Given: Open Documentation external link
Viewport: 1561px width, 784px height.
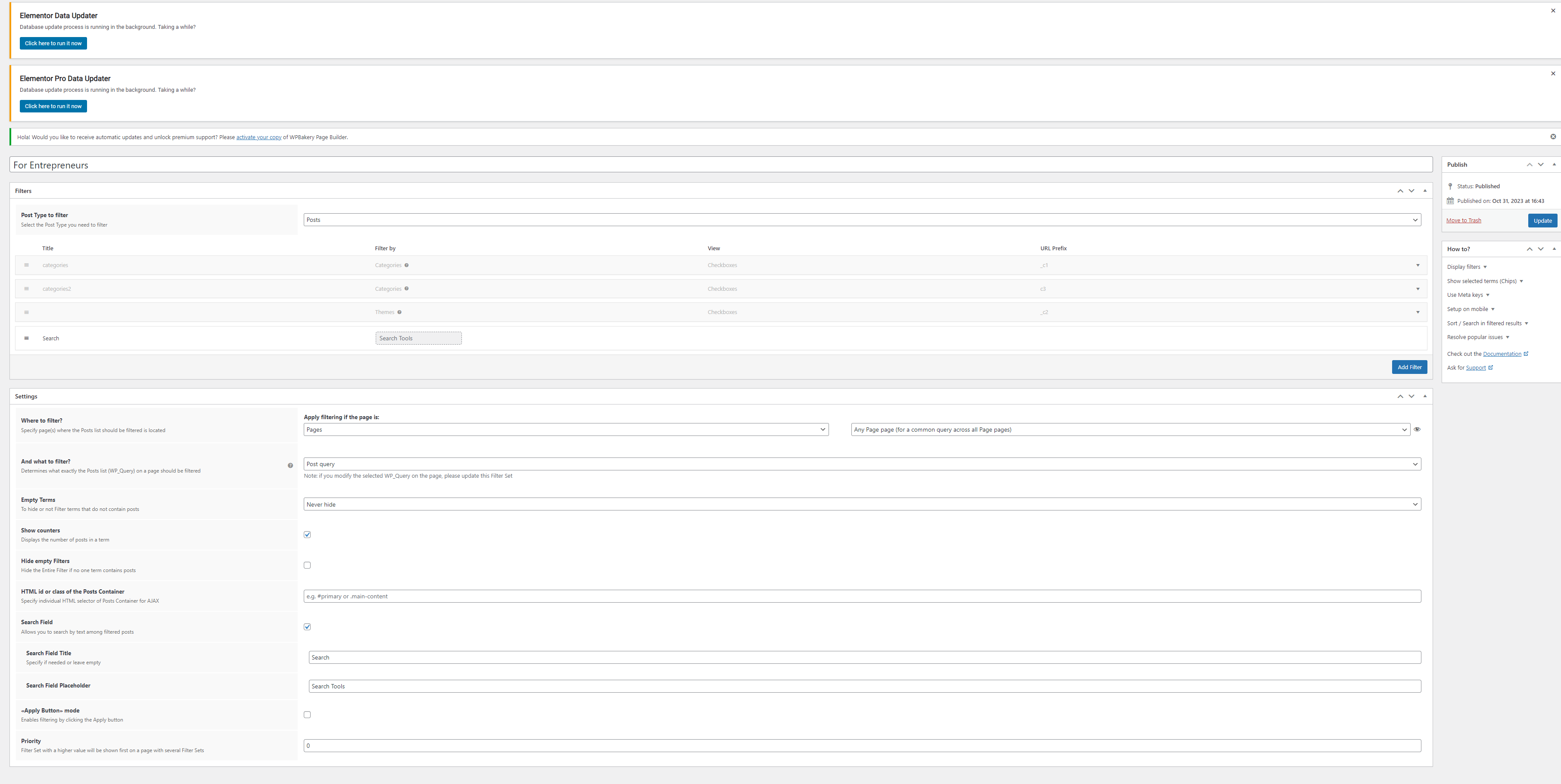Looking at the screenshot, I should click(x=1502, y=354).
